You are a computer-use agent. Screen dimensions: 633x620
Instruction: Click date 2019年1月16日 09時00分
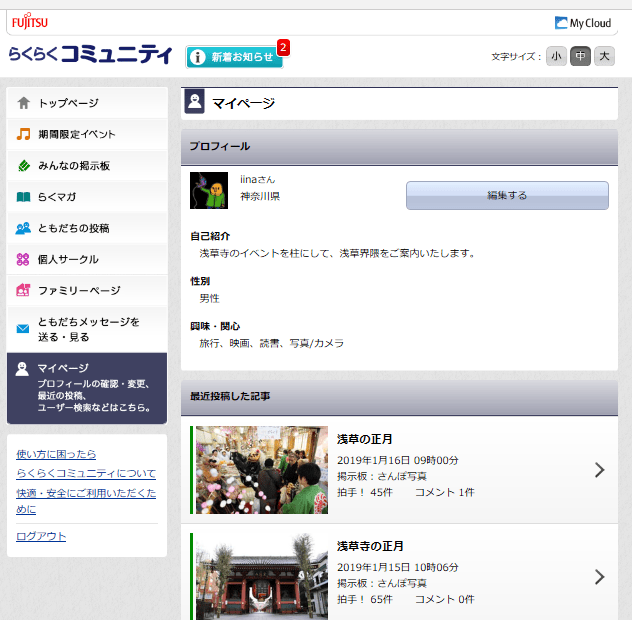[398, 461]
